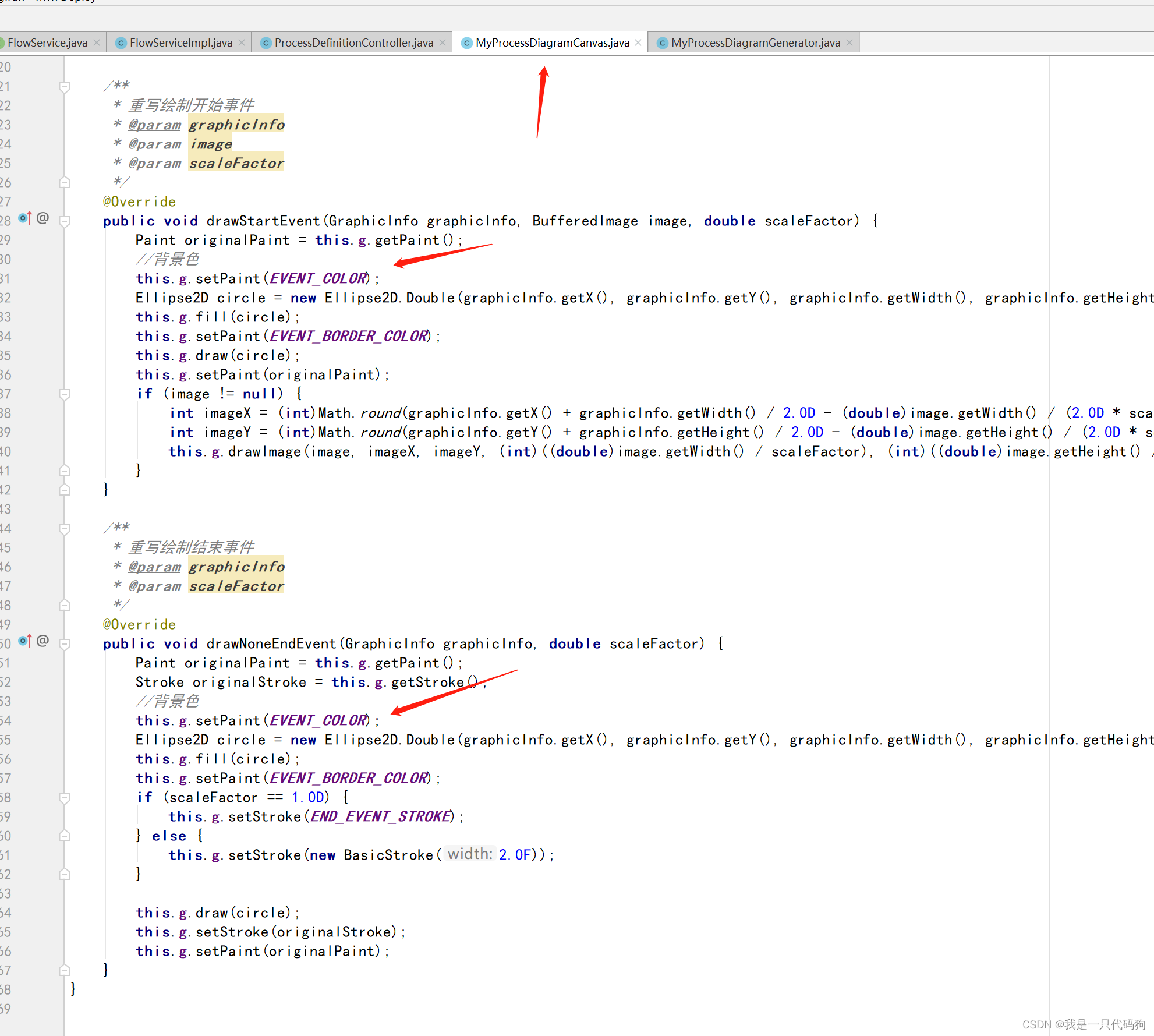The height and width of the screenshot is (1036, 1154).
Task: Collapse the if-block fold marker on line 37
Action: coord(64,395)
